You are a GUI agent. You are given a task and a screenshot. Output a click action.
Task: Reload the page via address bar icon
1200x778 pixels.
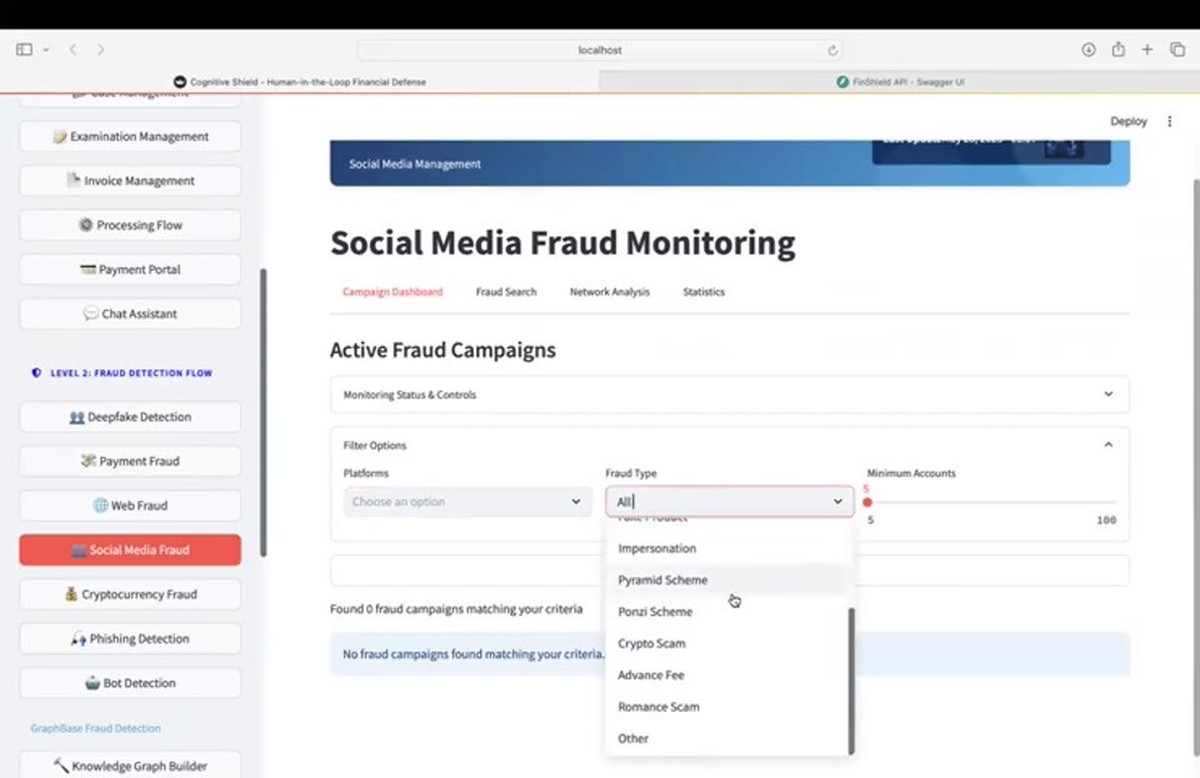pyautogui.click(x=832, y=50)
